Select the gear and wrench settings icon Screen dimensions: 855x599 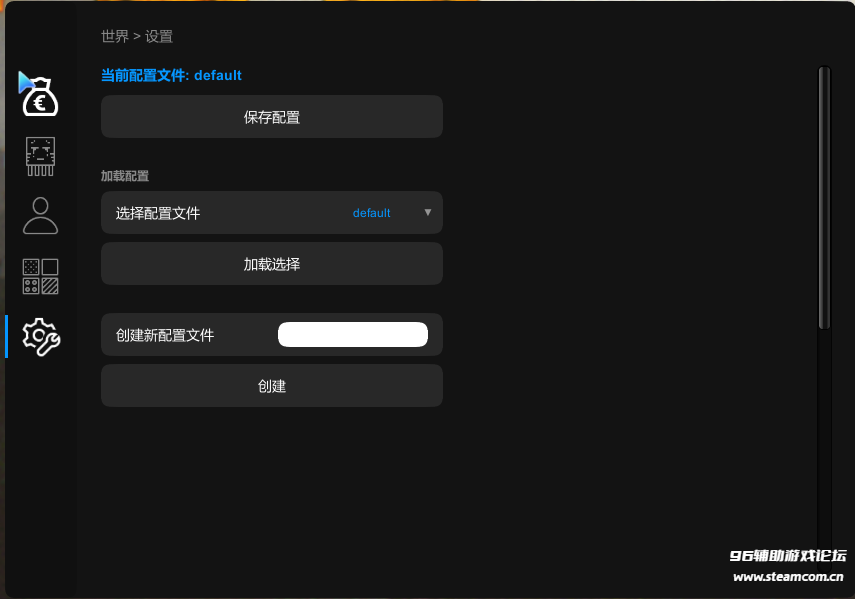click(x=41, y=337)
